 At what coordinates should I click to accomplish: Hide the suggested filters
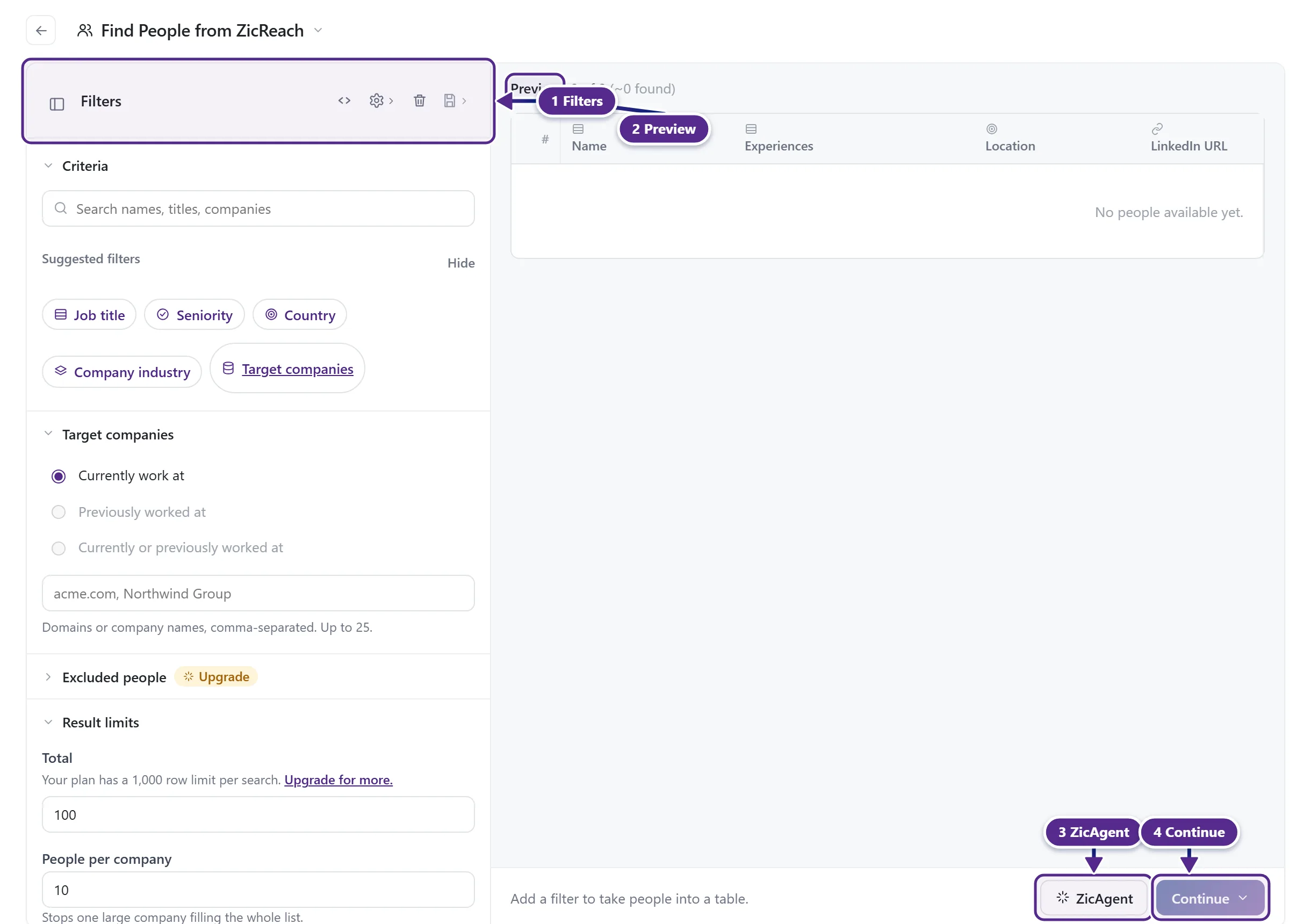coord(461,263)
